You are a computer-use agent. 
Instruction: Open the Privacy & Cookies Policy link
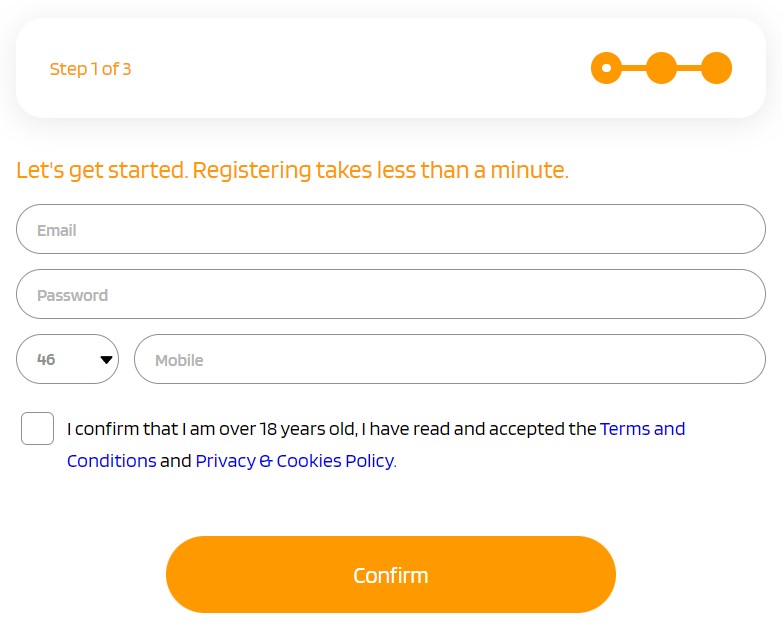295,461
